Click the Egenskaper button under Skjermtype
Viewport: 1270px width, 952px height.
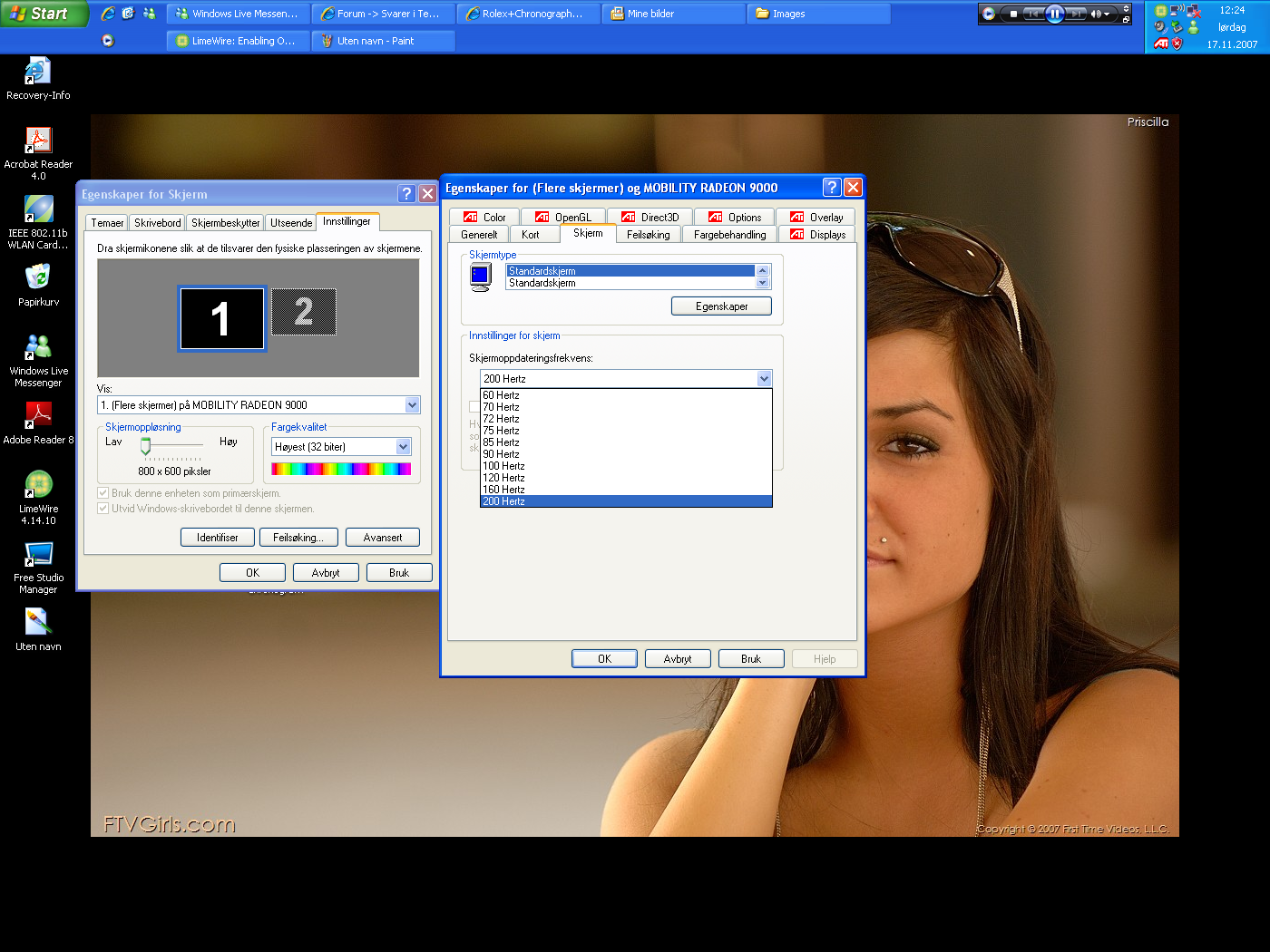[721, 306]
